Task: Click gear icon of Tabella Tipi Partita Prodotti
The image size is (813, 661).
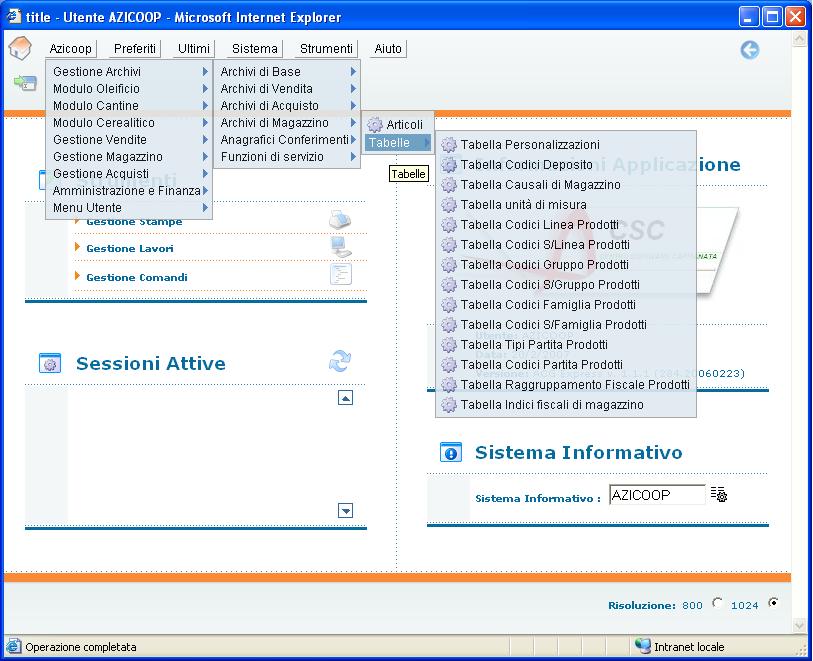Action: coord(448,345)
